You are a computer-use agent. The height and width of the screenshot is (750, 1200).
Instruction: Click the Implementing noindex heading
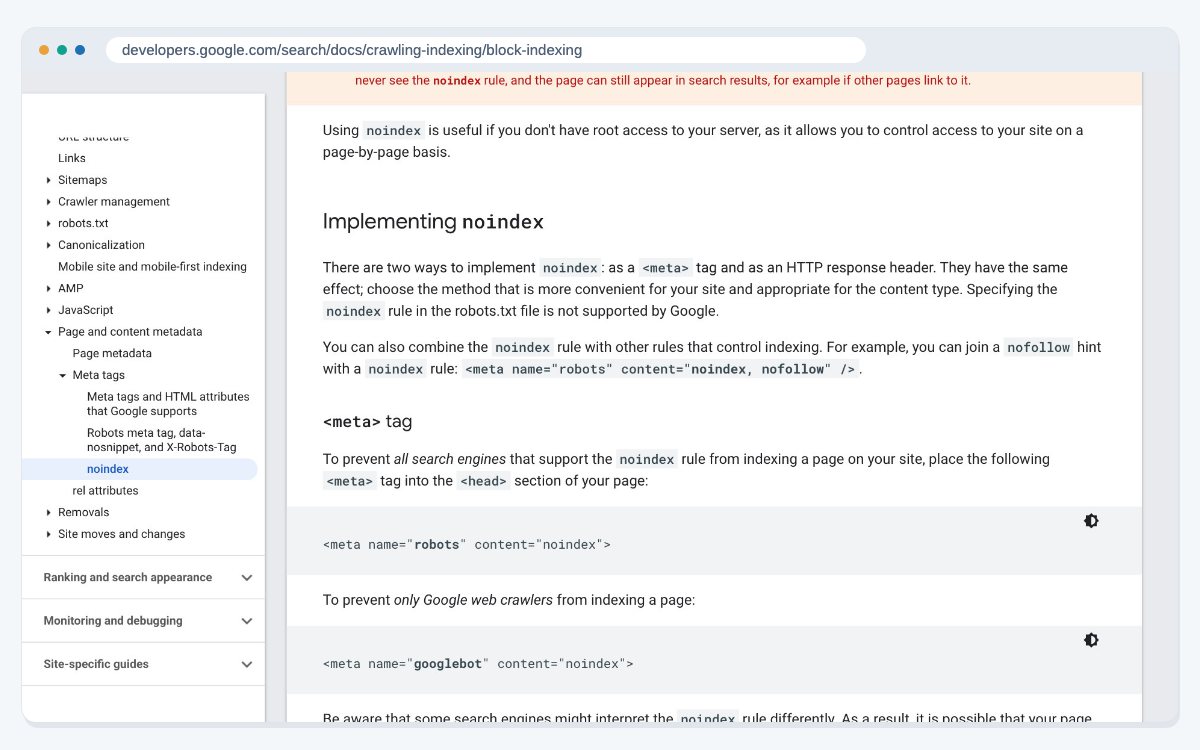coord(433,221)
